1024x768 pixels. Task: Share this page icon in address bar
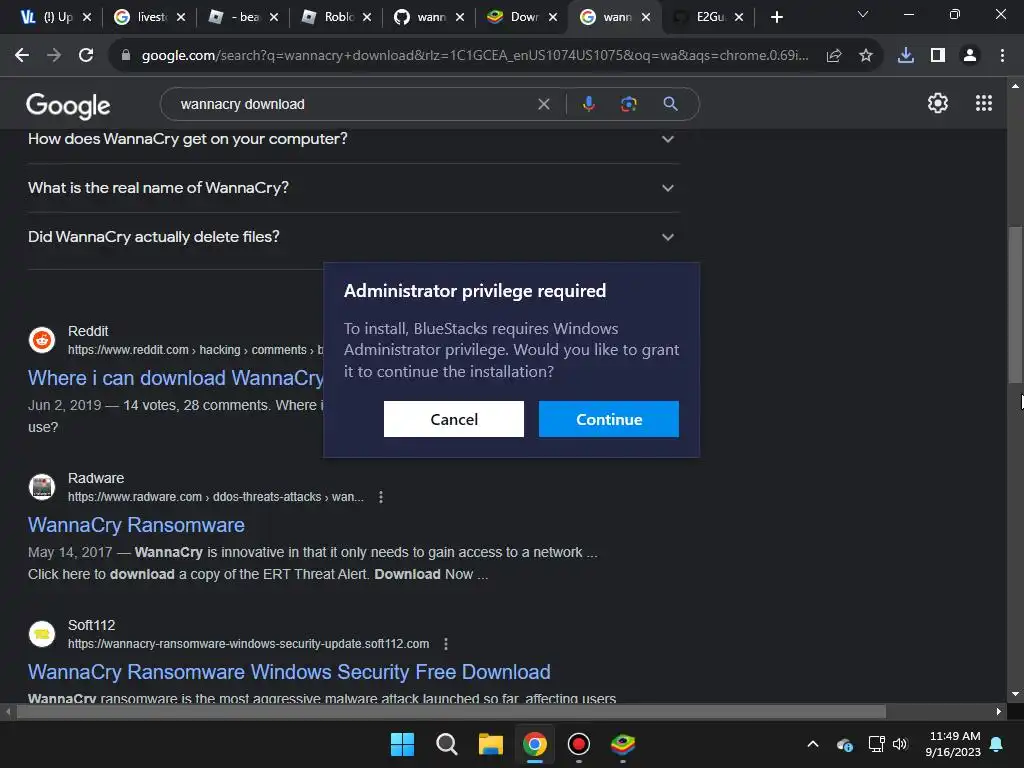pos(834,56)
